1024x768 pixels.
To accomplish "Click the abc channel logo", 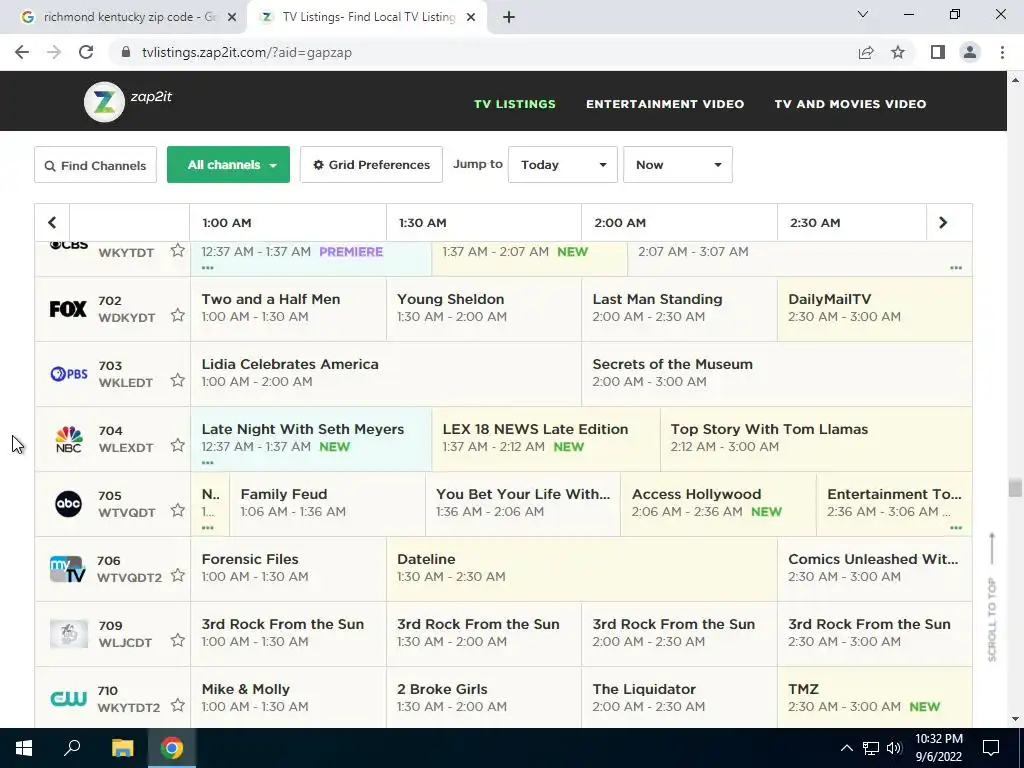I will [69, 504].
